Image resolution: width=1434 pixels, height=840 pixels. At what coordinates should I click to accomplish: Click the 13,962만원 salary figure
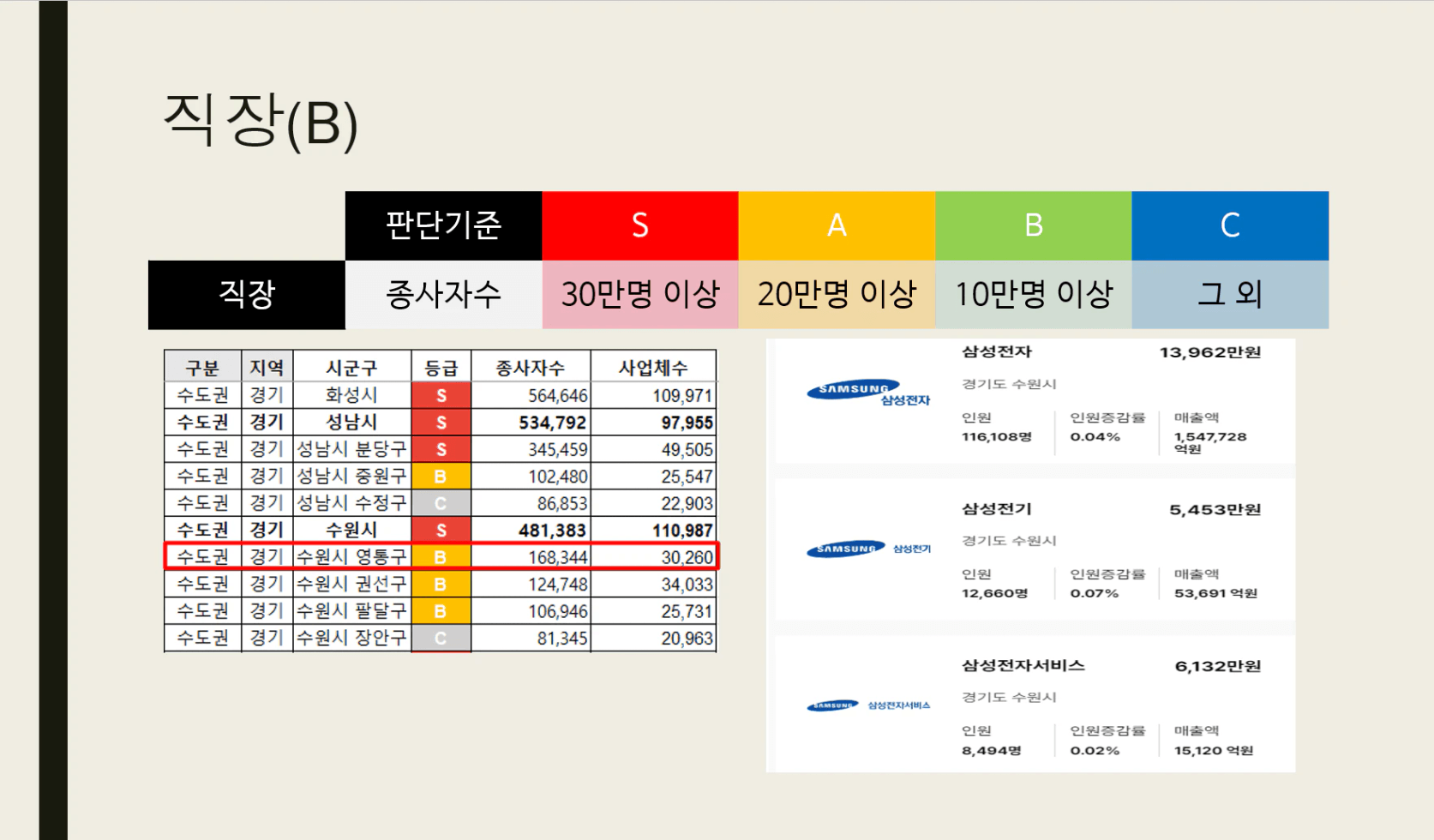(x=1209, y=352)
